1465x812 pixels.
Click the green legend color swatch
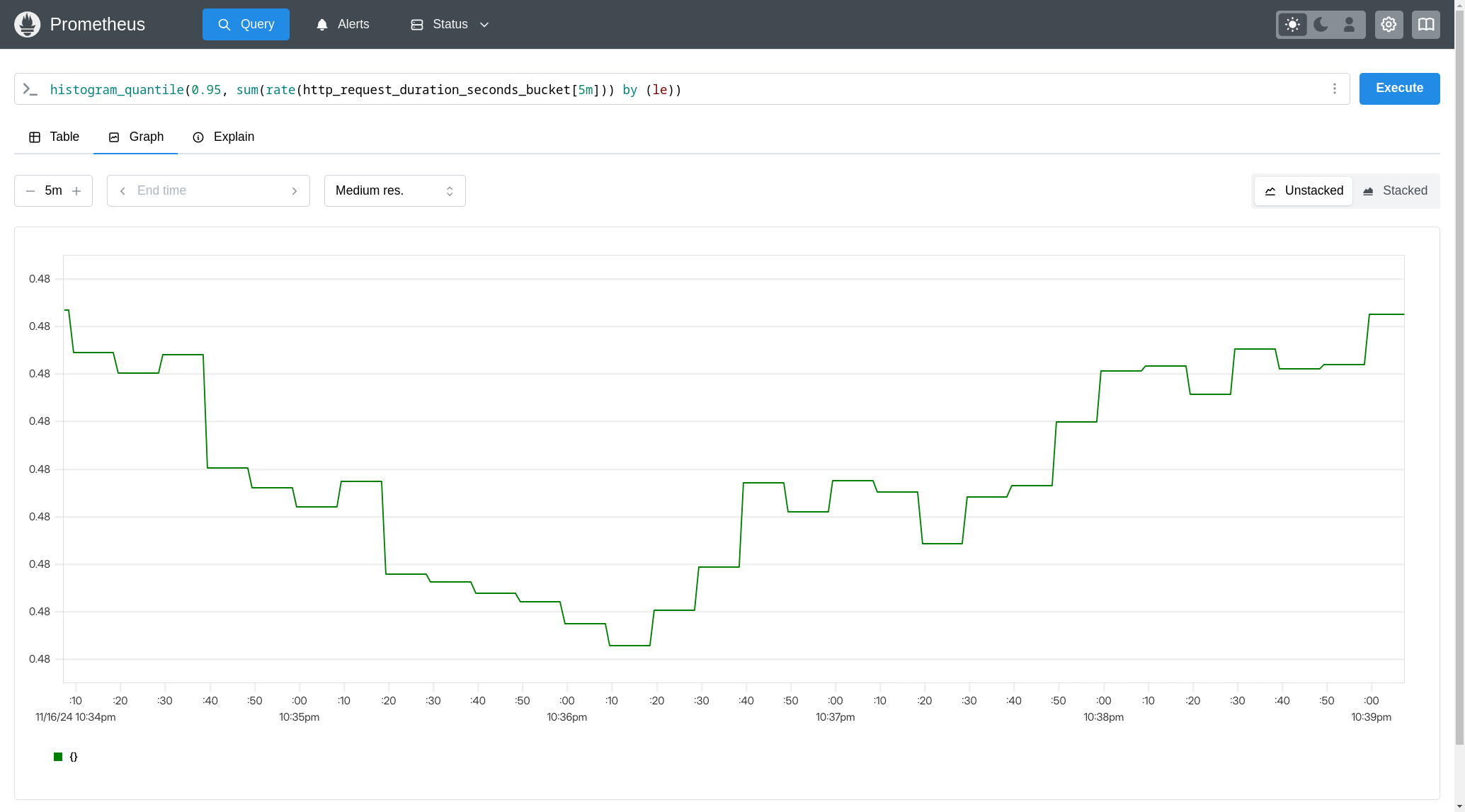point(58,757)
